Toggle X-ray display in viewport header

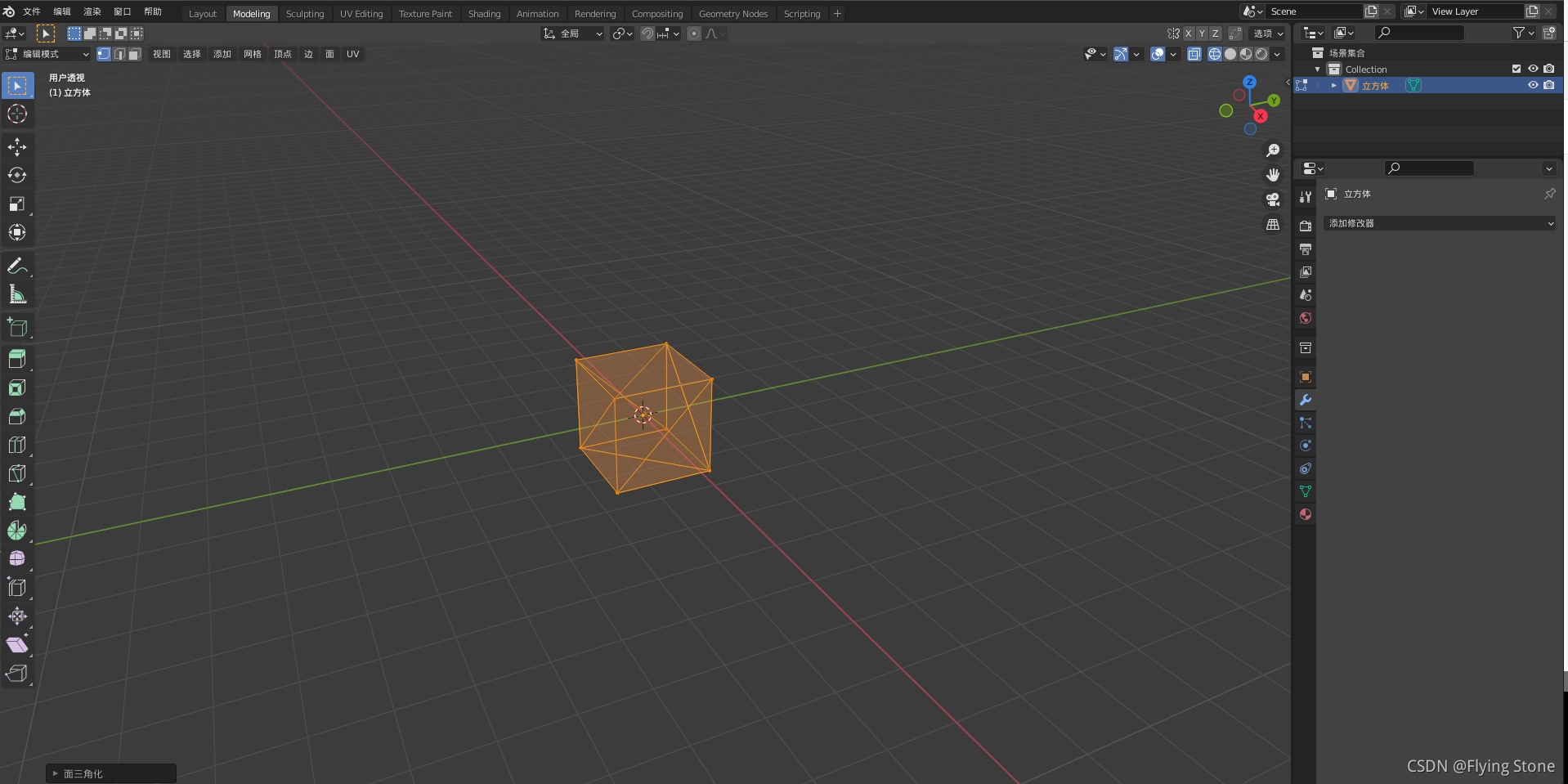[1194, 54]
